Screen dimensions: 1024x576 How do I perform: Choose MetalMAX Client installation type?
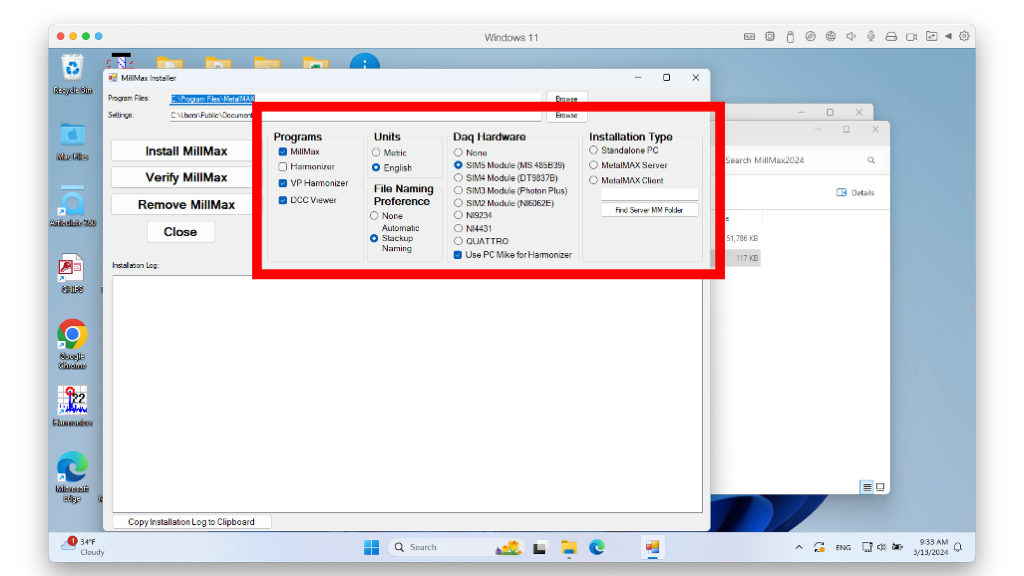coord(594,180)
